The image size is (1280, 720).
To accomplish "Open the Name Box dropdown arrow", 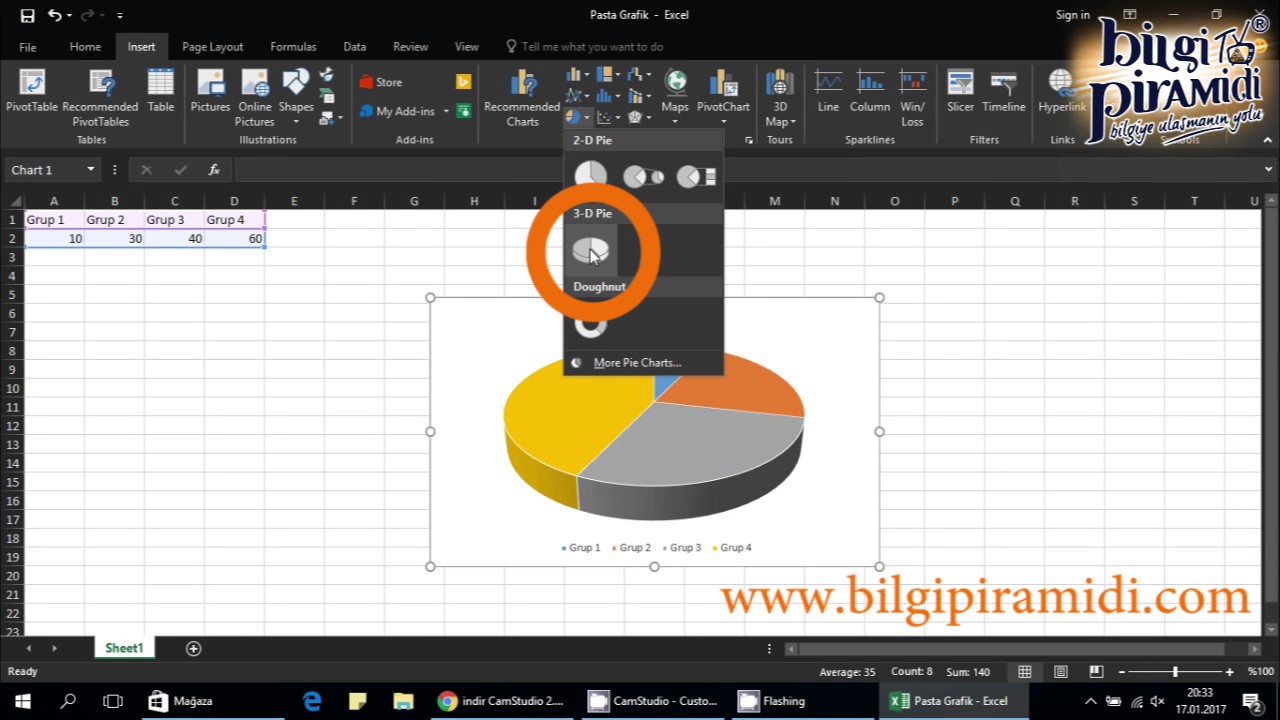I will coord(91,170).
